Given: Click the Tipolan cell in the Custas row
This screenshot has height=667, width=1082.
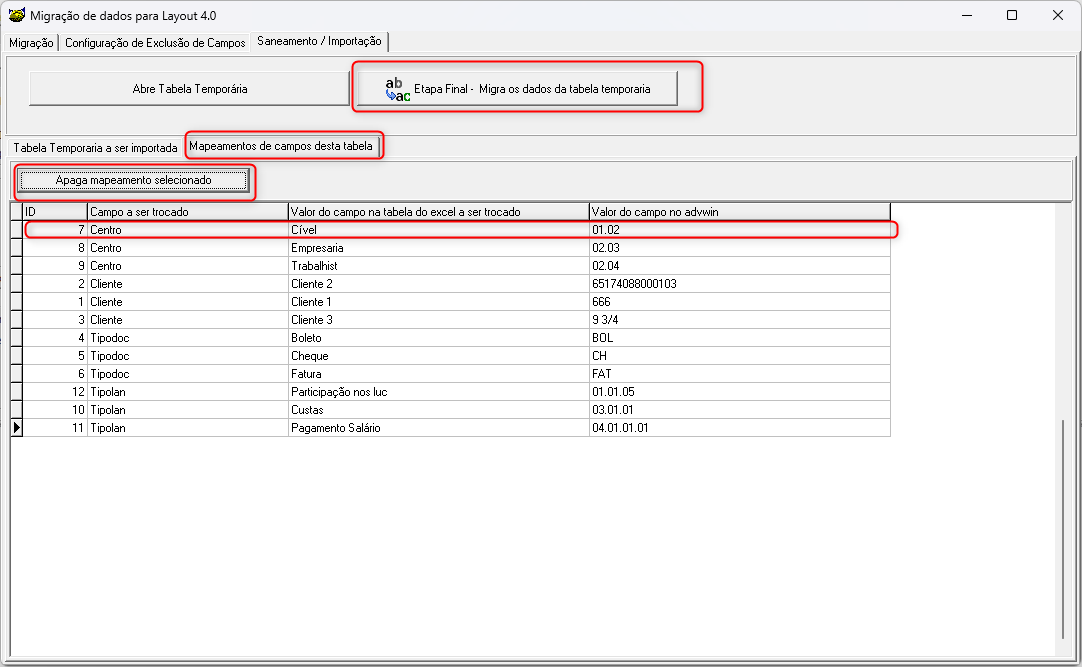Looking at the screenshot, I should pyautogui.click(x=188, y=409).
